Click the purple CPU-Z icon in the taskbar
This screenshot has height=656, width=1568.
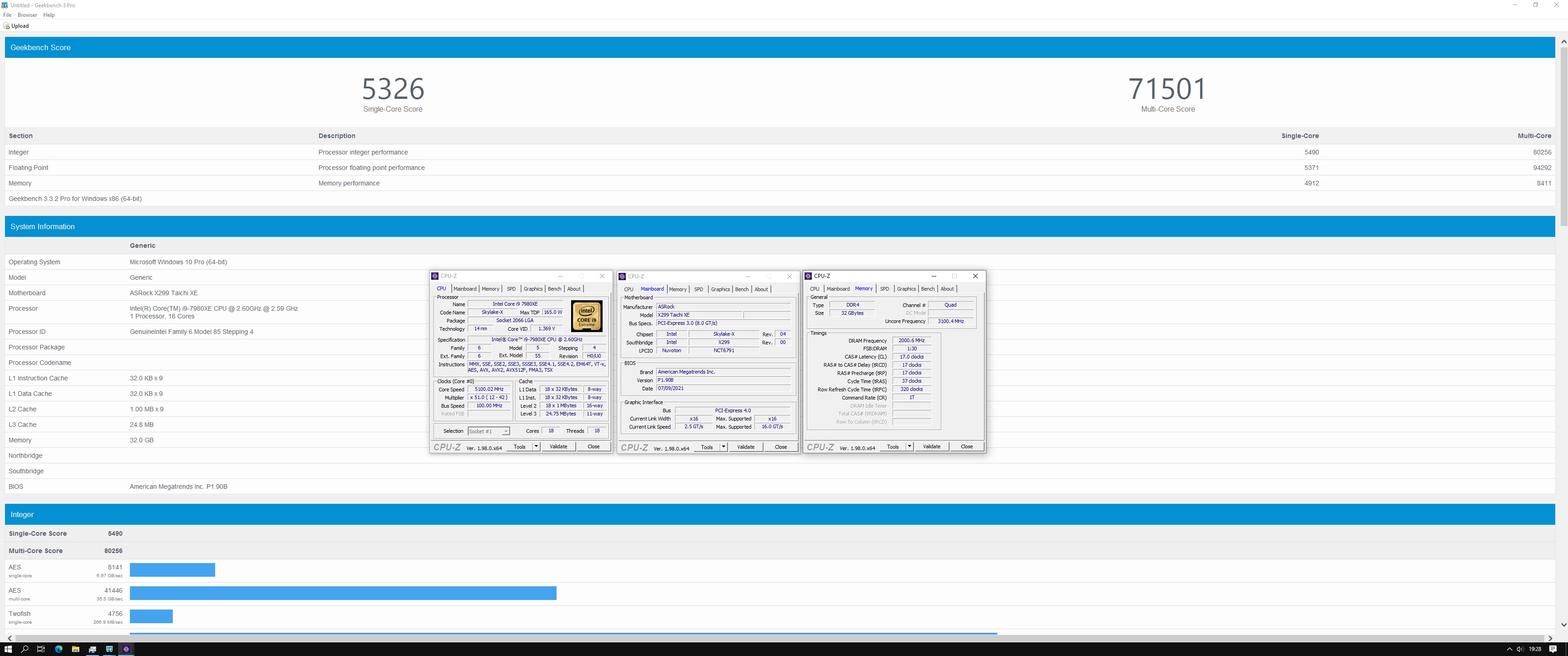click(x=126, y=649)
